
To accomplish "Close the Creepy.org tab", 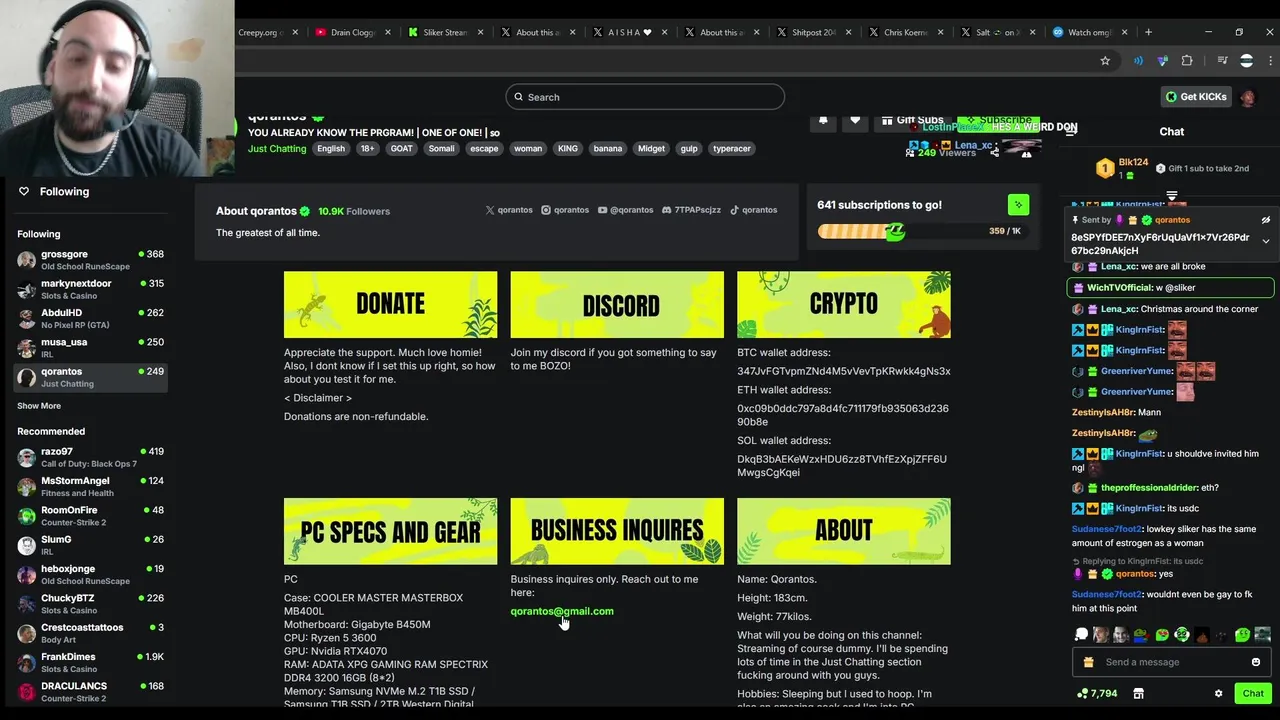I will pyautogui.click(x=295, y=32).
